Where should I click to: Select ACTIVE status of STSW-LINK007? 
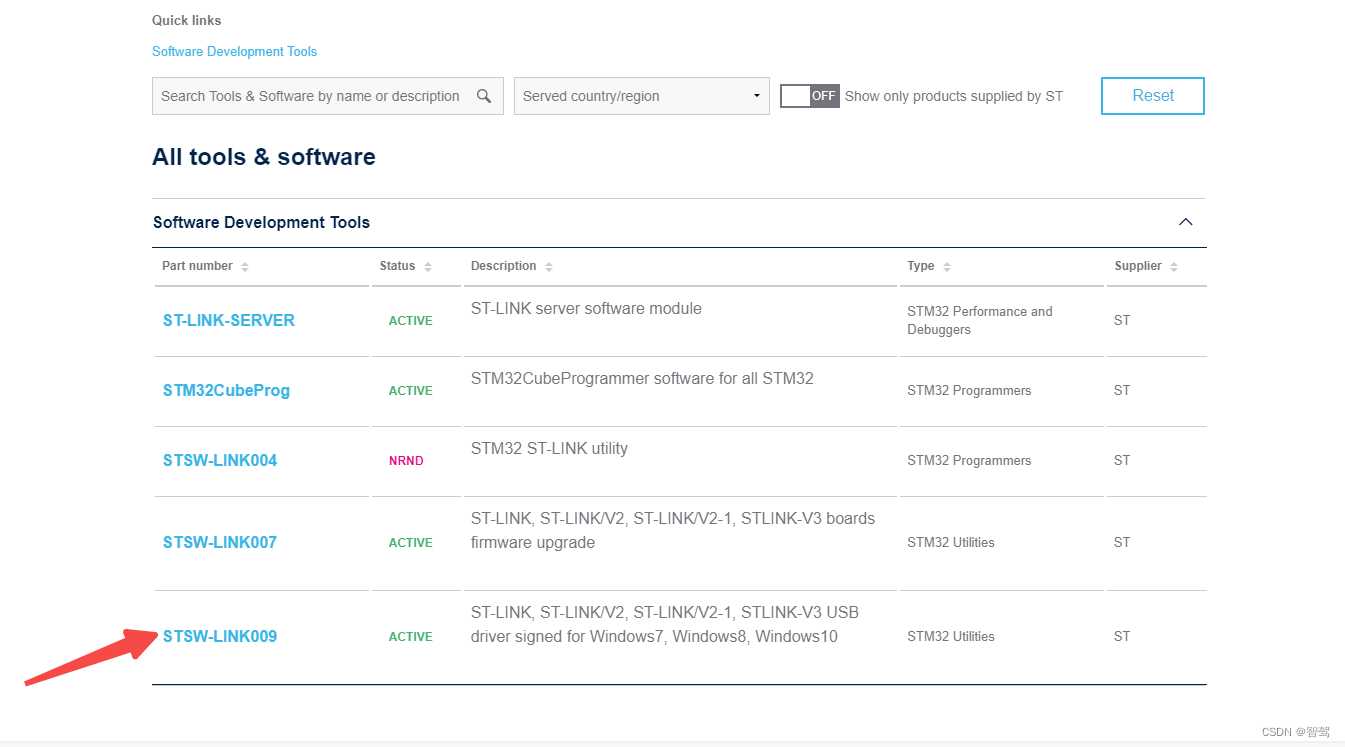pyautogui.click(x=410, y=543)
